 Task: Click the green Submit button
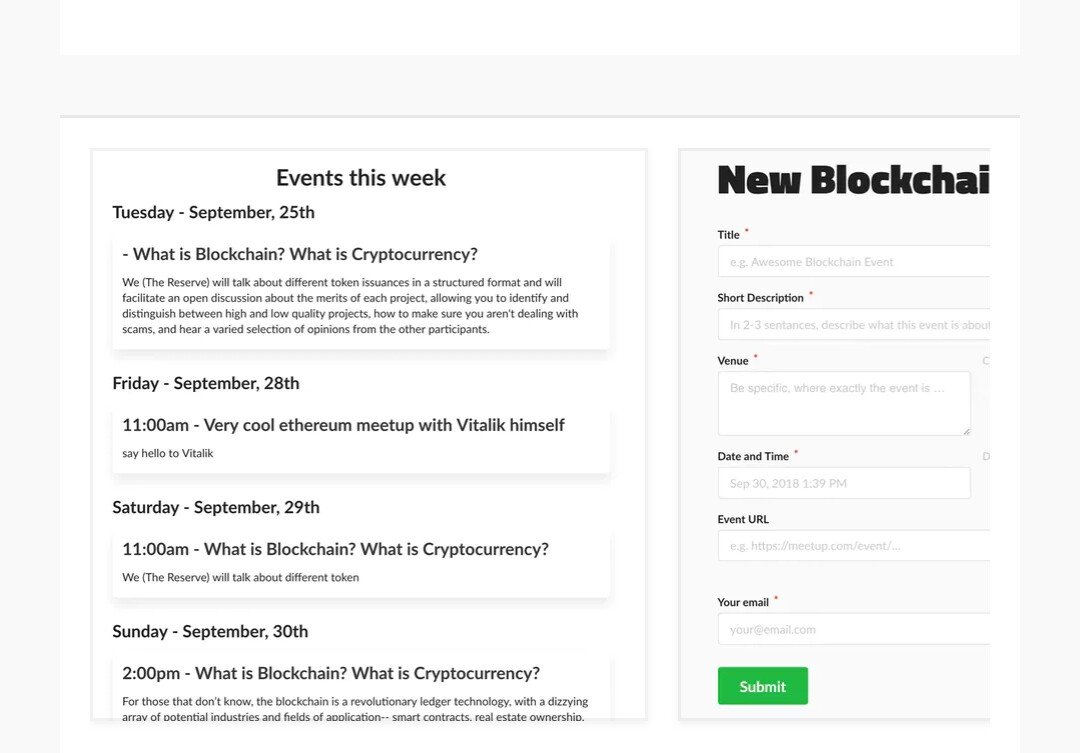click(x=762, y=685)
